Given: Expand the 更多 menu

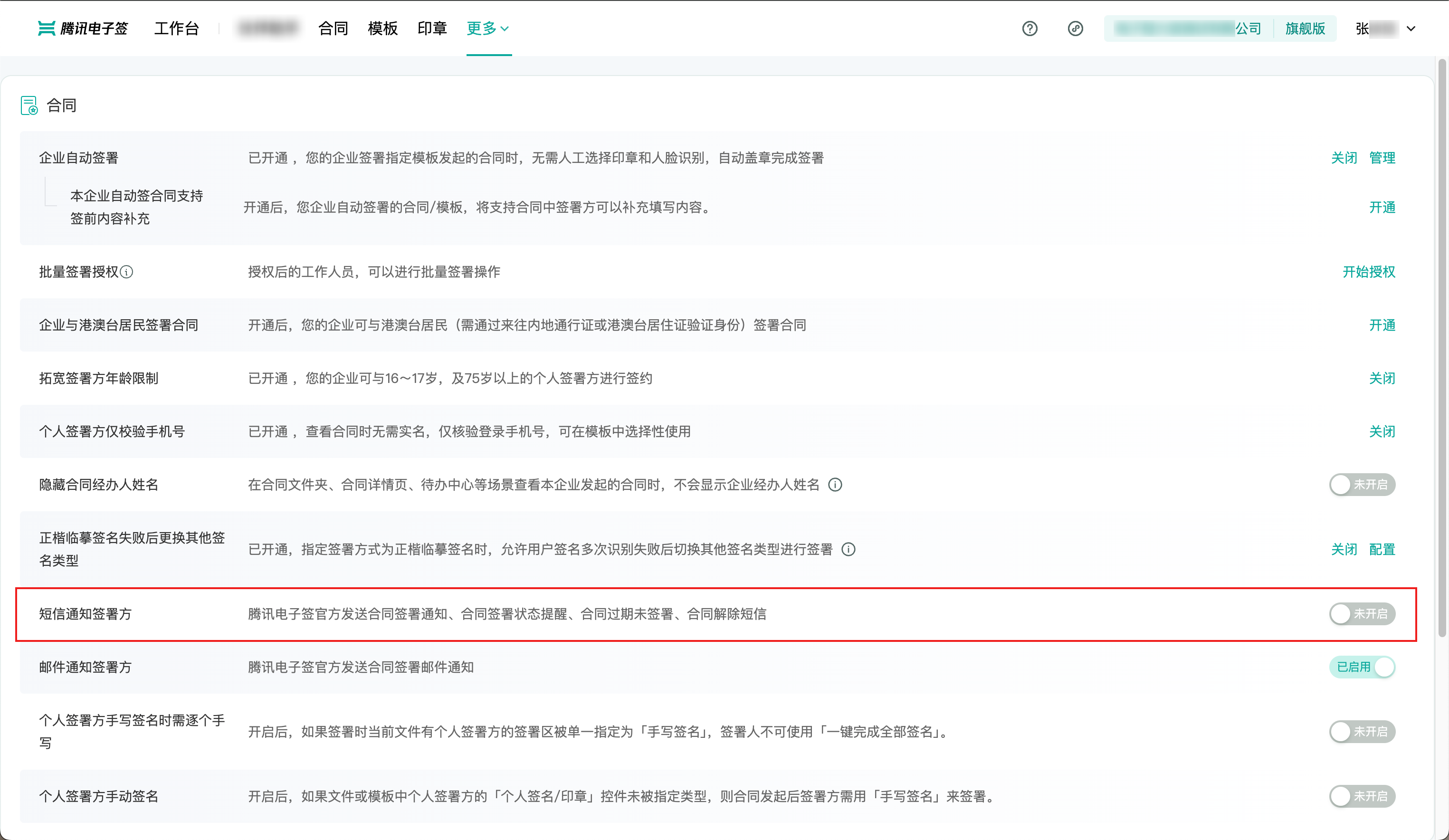Looking at the screenshot, I should pos(487,28).
